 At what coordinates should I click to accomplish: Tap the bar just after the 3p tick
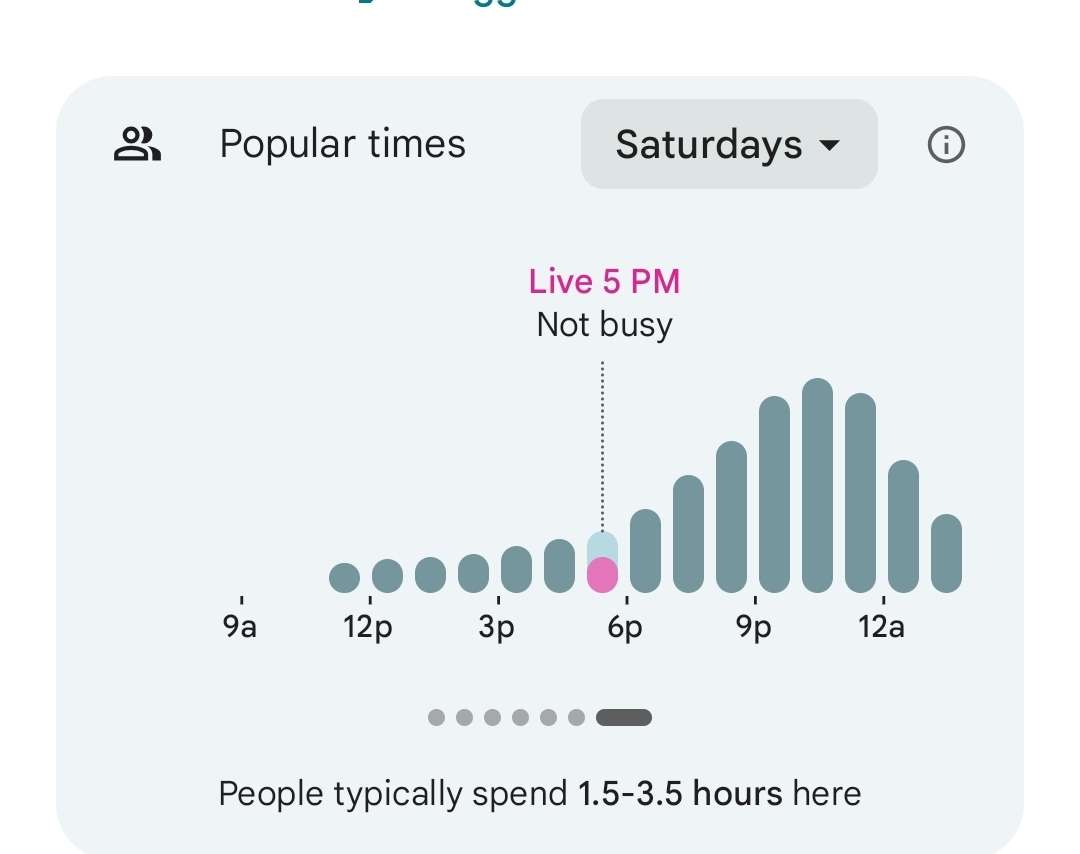(516, 570)
